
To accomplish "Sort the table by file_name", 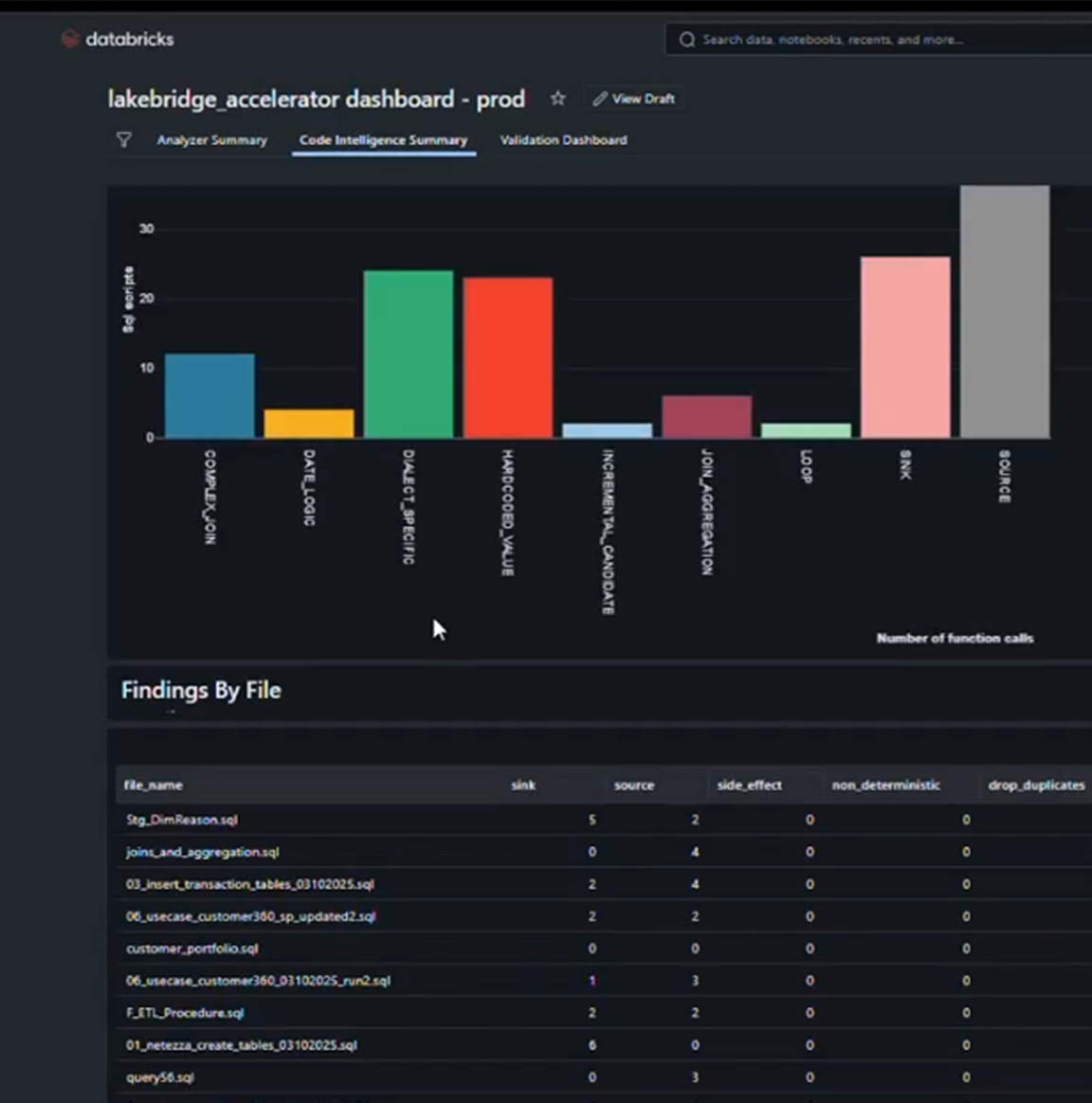I will pos(153,785).
